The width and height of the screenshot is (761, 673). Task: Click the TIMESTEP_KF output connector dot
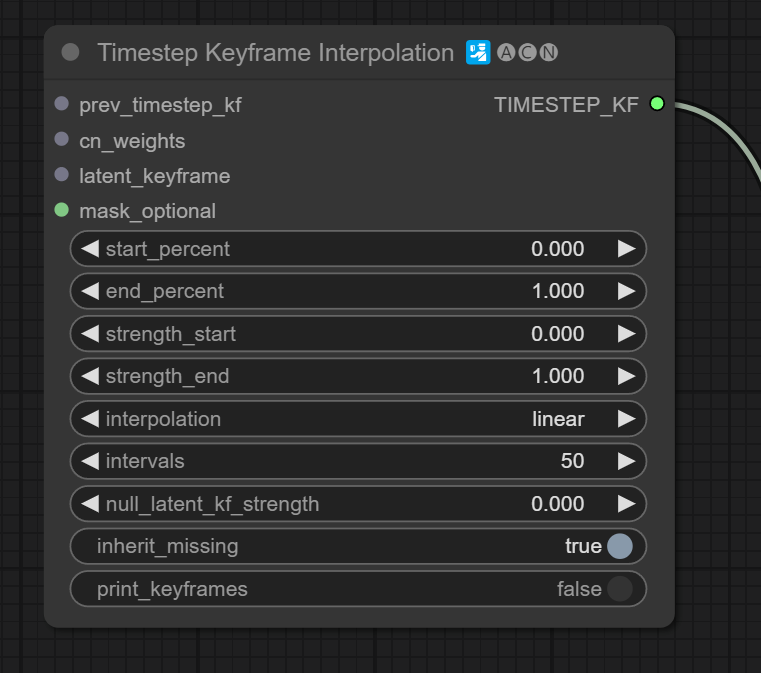(x=656, y=104)
